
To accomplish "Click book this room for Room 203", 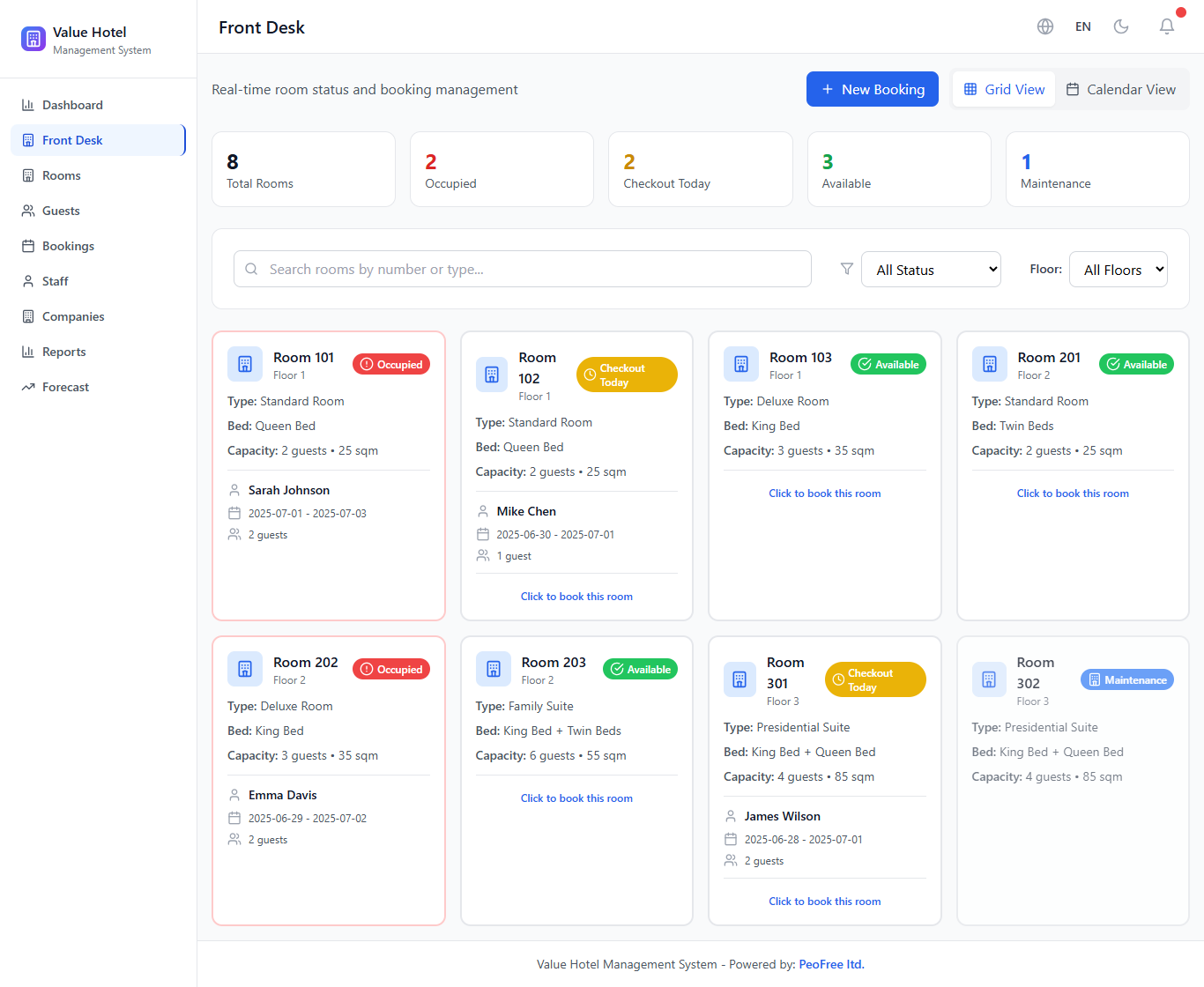I will point(576,798).
